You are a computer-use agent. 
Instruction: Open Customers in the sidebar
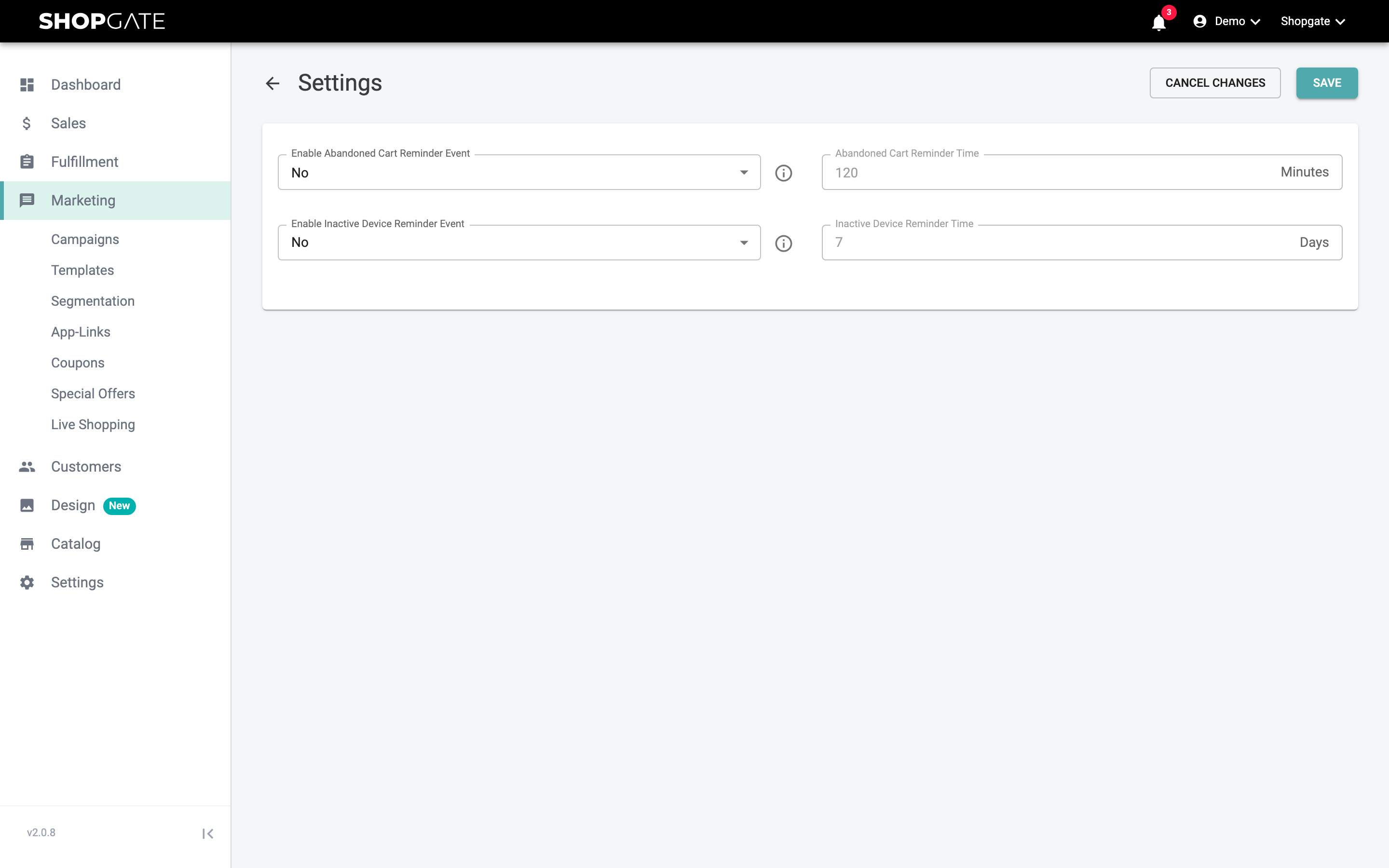[x=115, y=467]
